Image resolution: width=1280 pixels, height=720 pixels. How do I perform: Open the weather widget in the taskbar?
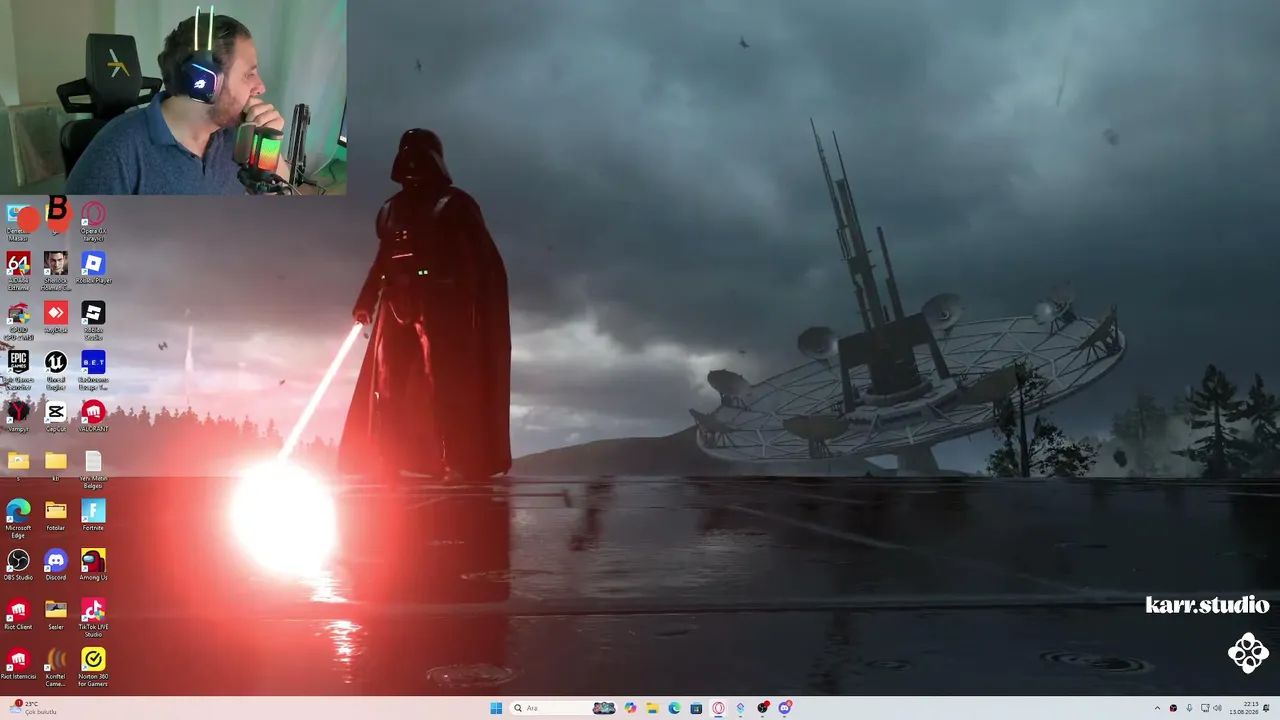[x=34, y=708]
